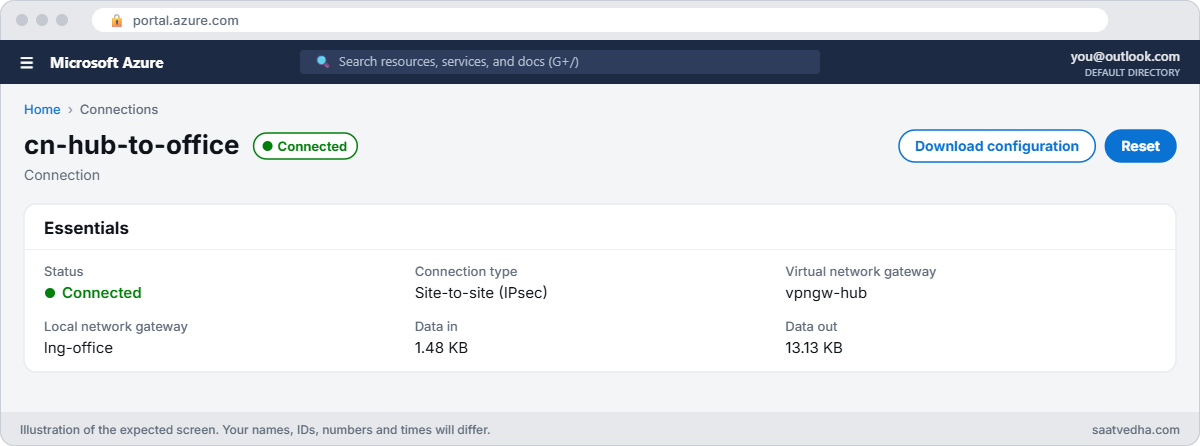
Task: Select Site-to-site (IPsec) value
Action: pyautogui.click(x=481, y=293)
